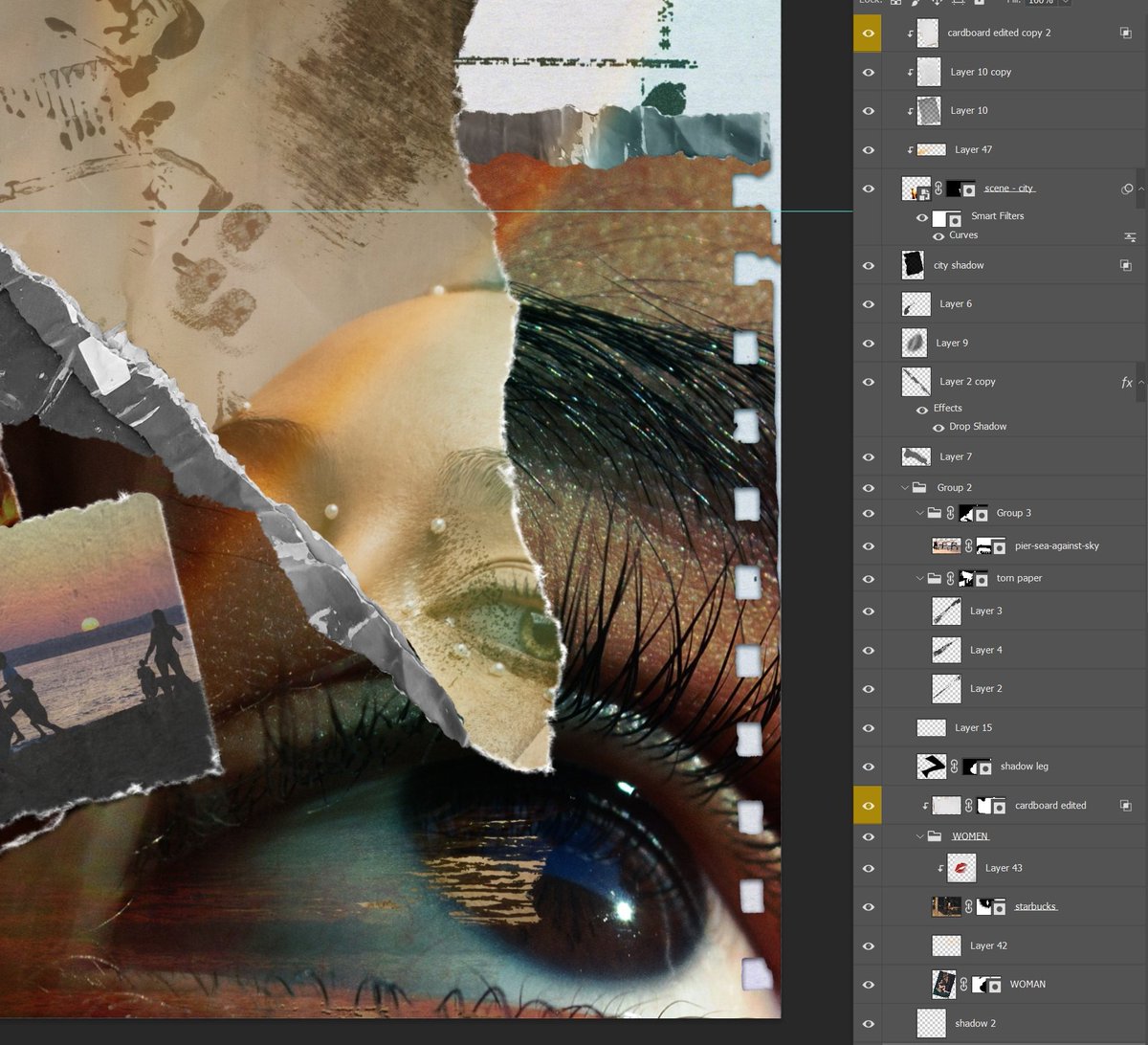Toggle Smart Filters visibility eye
The height and width of the screenshot is (1045, 1148).
tap(922, 217)
